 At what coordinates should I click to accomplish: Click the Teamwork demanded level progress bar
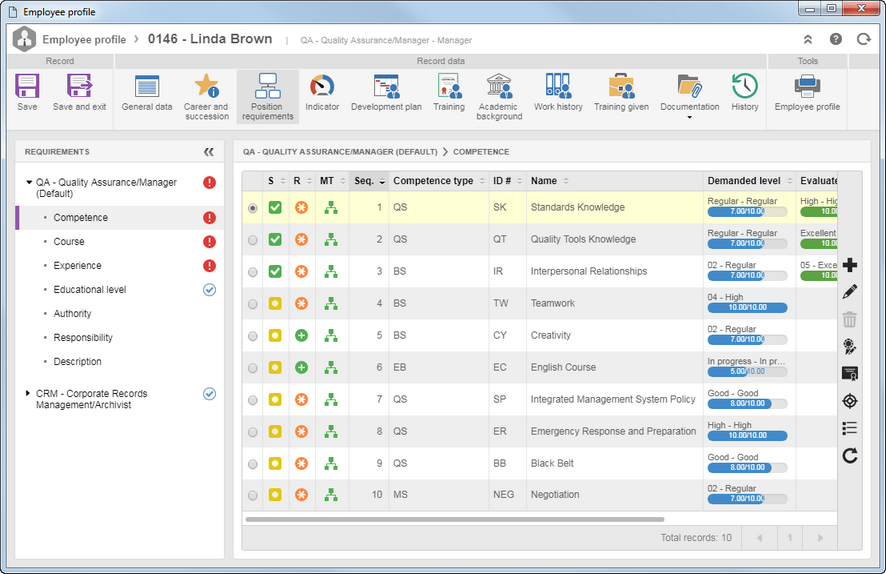click(747, 307)
